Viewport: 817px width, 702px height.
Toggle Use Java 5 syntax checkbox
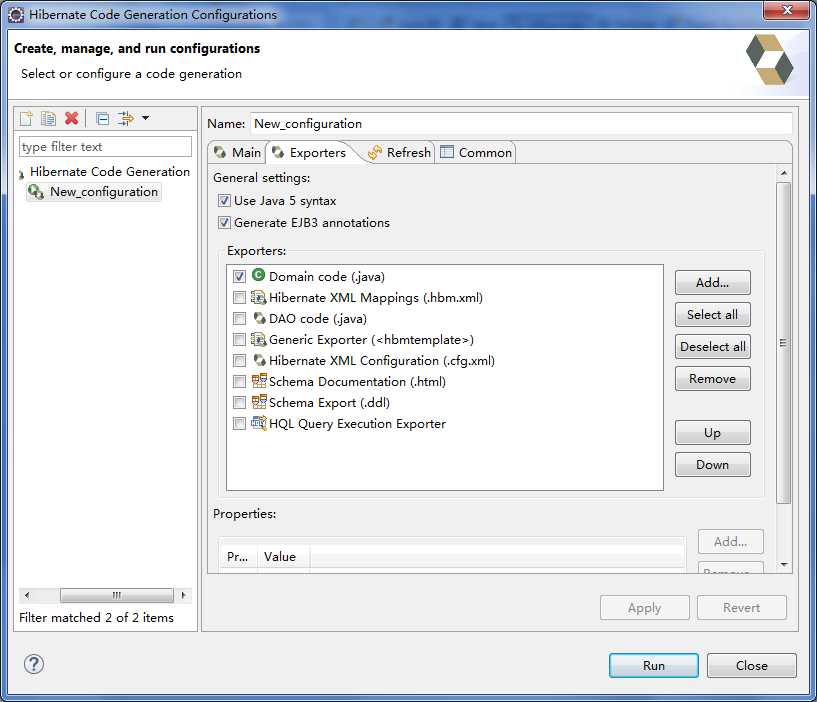(224, 201)
